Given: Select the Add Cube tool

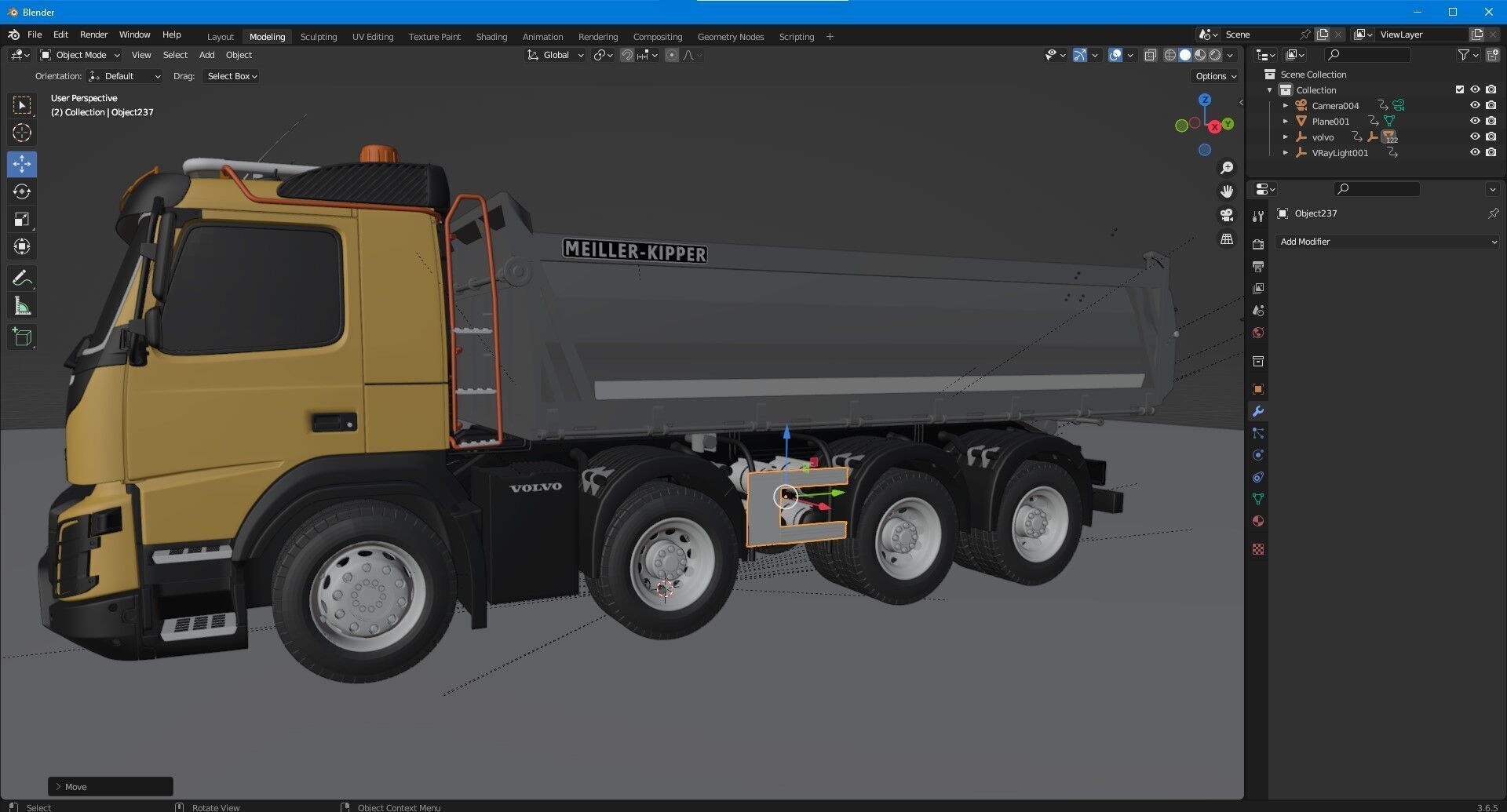Looking at the screenshot, I should click(22, 337).
